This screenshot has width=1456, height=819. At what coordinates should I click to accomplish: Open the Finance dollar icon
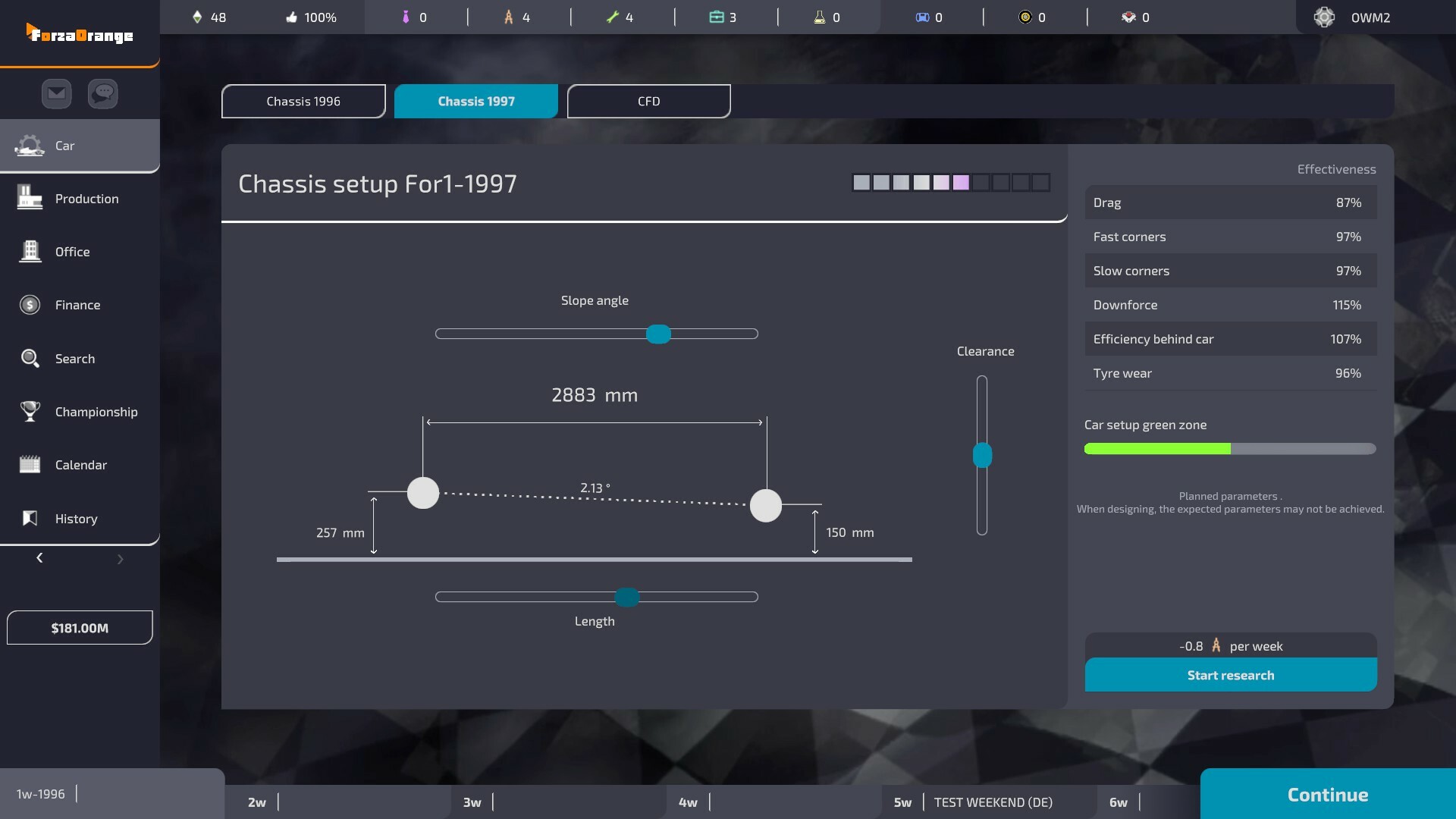tap(29, 304)
